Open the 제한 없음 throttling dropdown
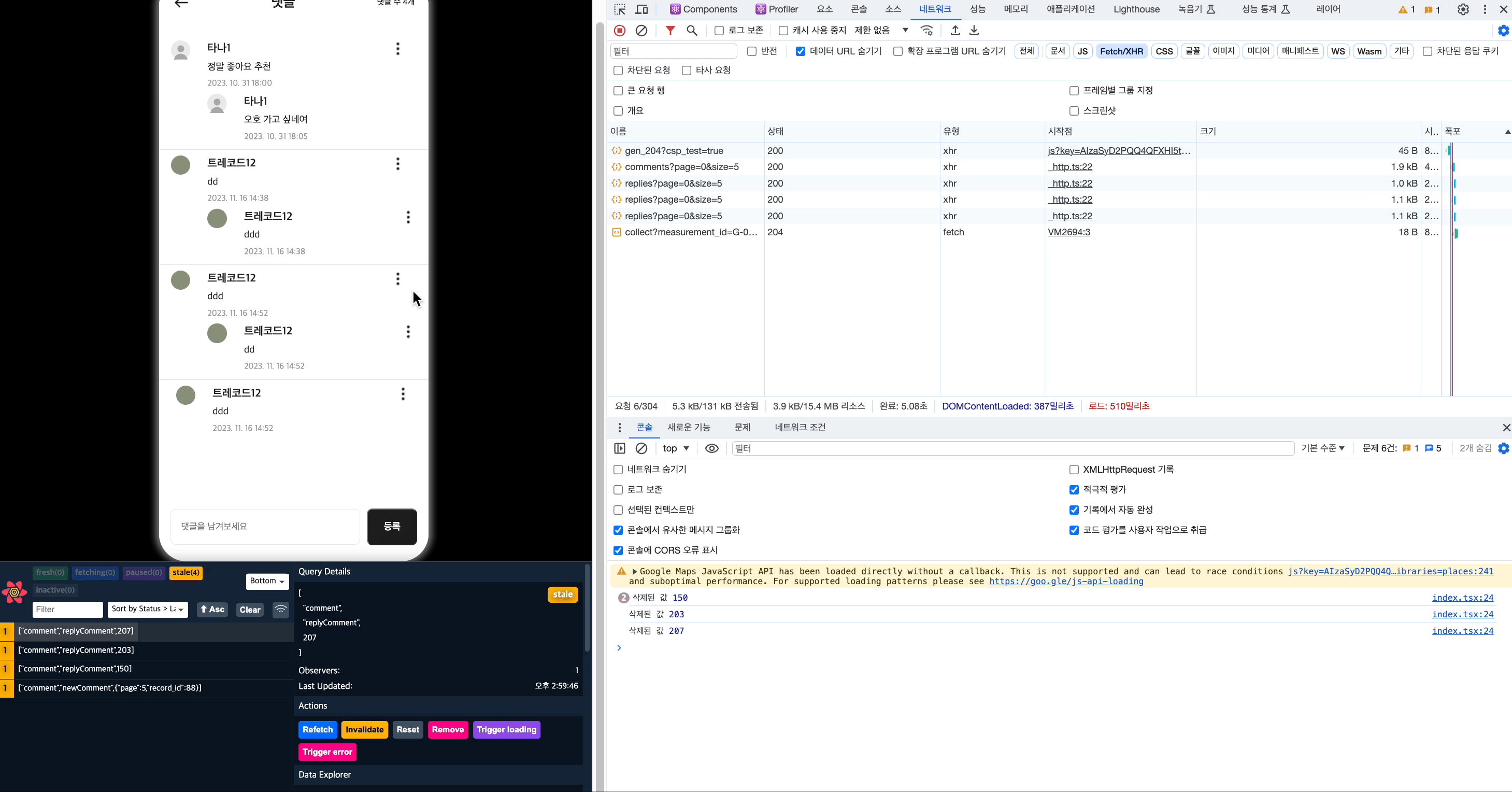This screenshot has width=1512, height=792. tap(881, 31)
